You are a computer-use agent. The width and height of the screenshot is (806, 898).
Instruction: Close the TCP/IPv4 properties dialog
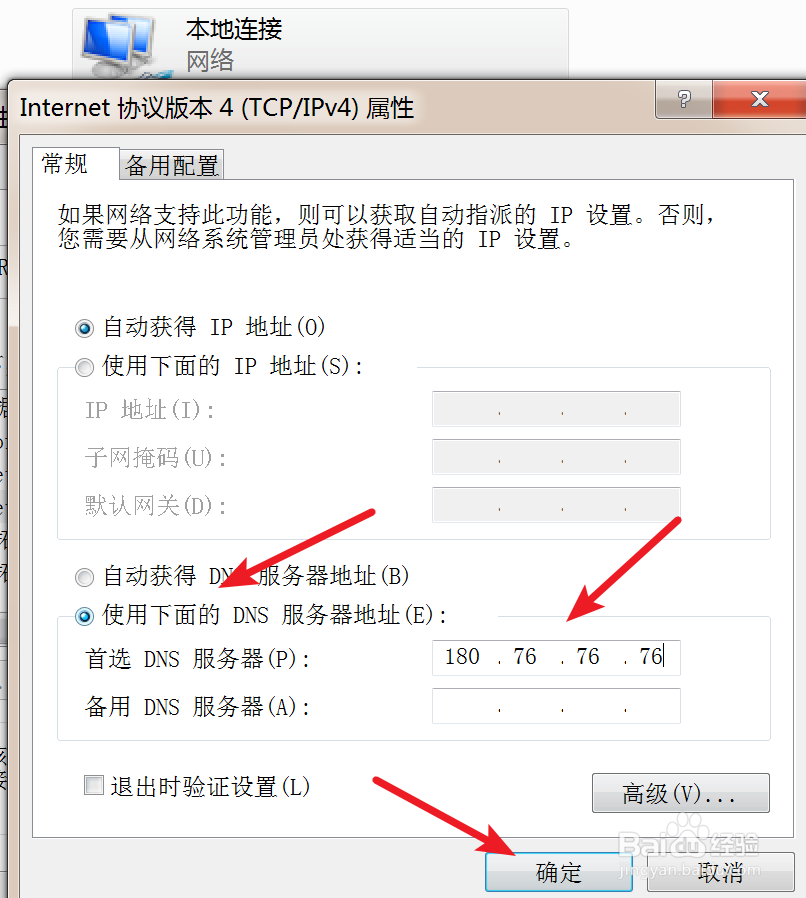click(760, 99)
